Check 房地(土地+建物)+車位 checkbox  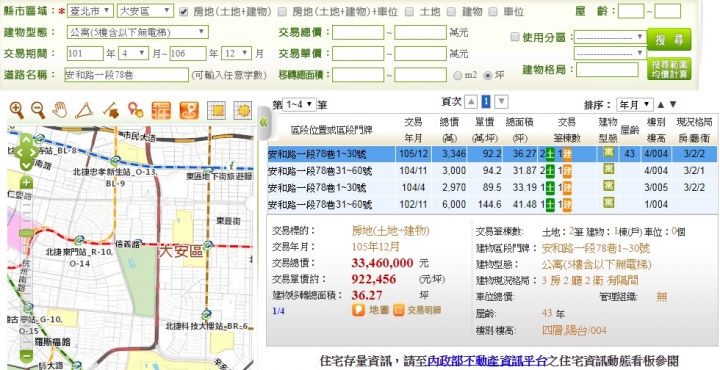(282, 12)
